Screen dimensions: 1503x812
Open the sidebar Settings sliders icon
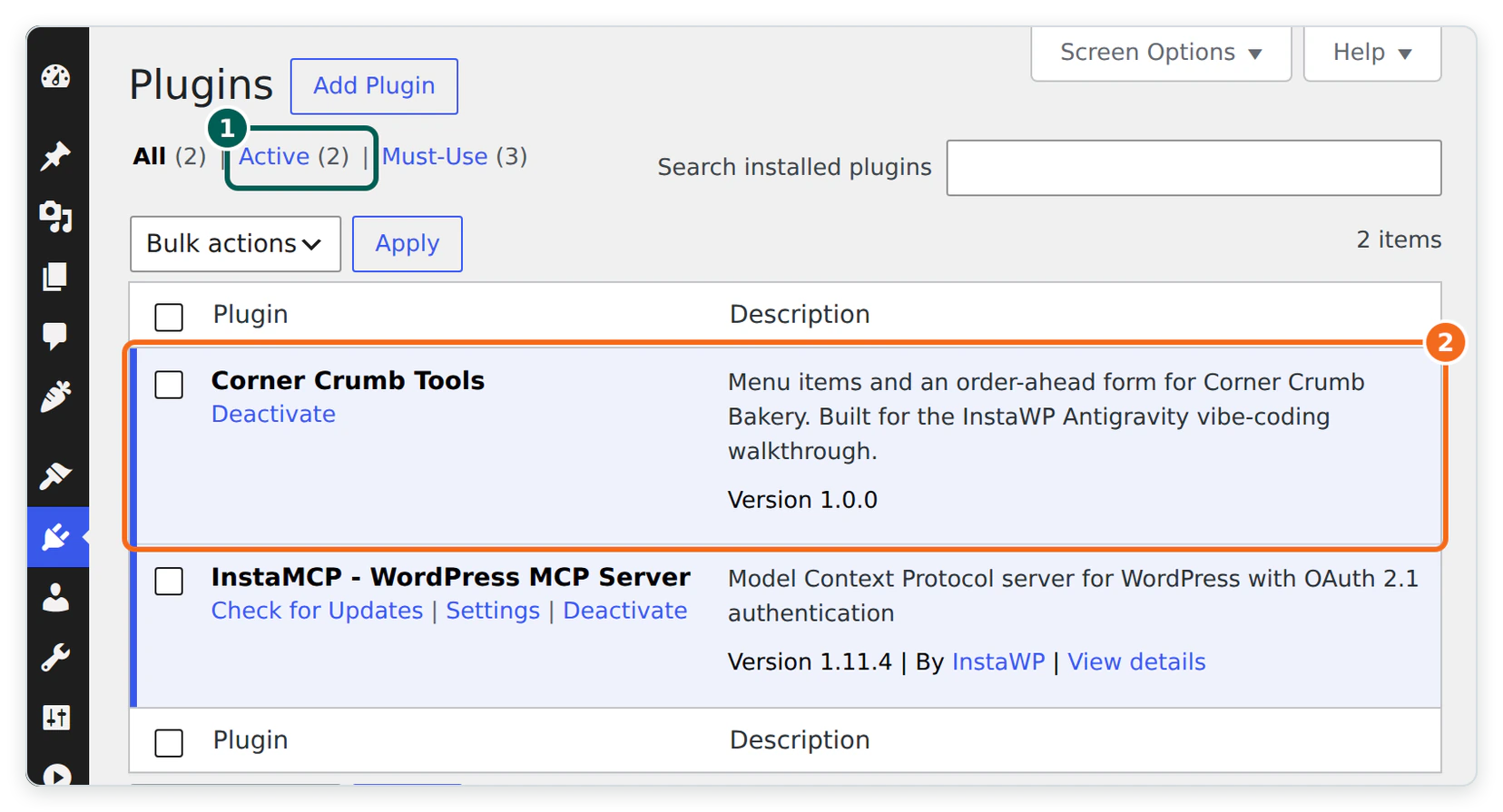point(56,718)
